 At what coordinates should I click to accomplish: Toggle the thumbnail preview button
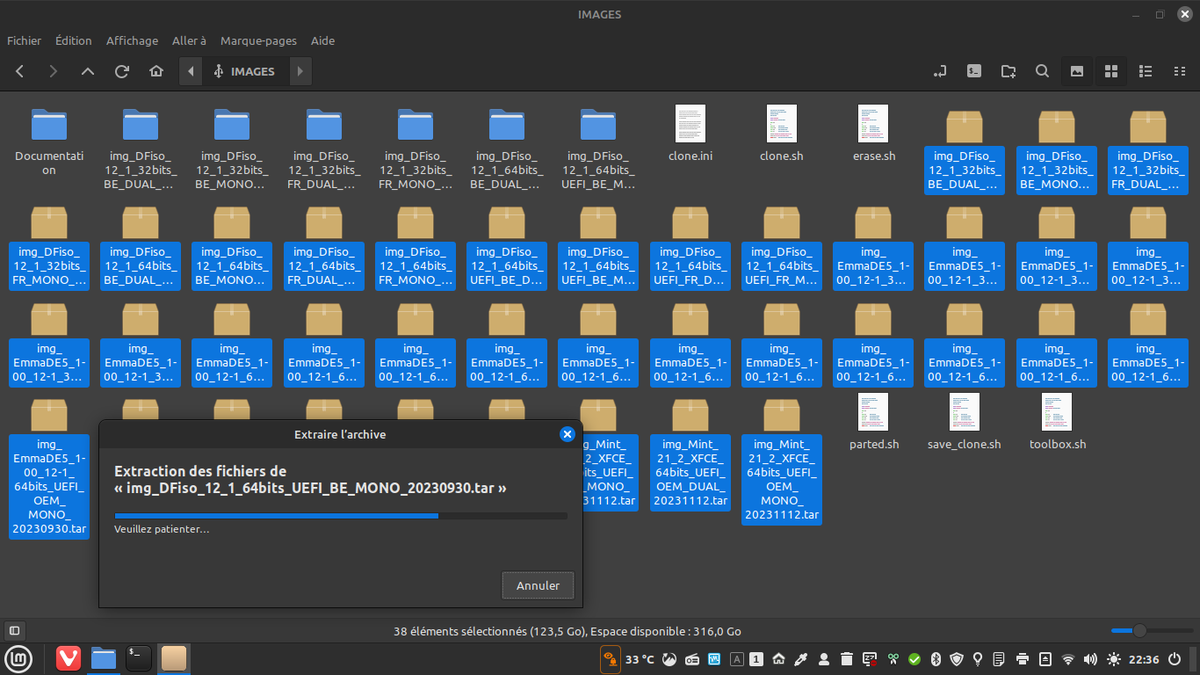pyautogui.click(x=1077, y=71)
